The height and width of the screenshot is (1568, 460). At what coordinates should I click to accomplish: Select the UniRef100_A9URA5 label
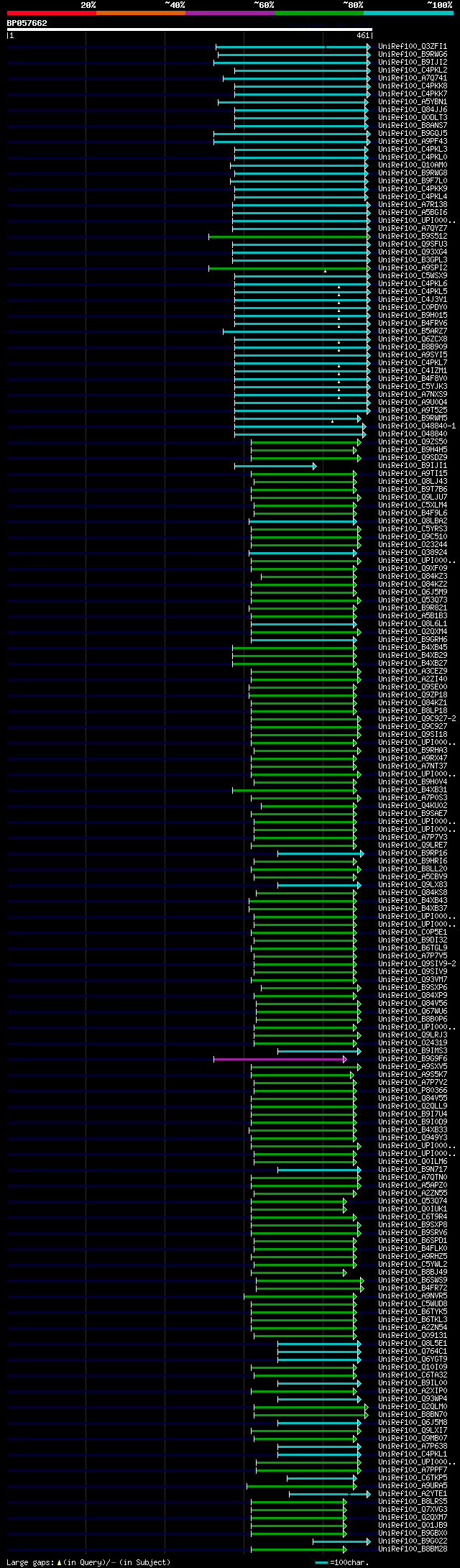click(413, 1486)
